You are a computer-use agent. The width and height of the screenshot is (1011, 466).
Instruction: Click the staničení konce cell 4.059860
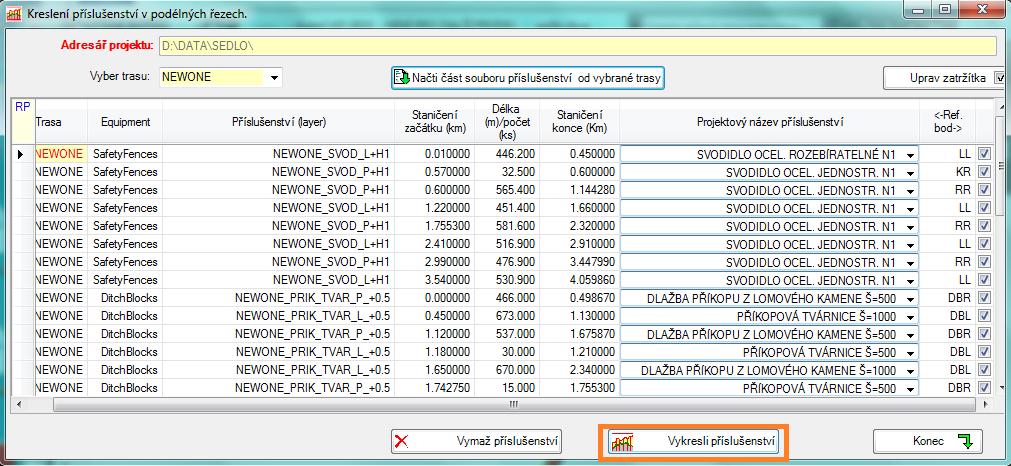[x=580, y=280]
